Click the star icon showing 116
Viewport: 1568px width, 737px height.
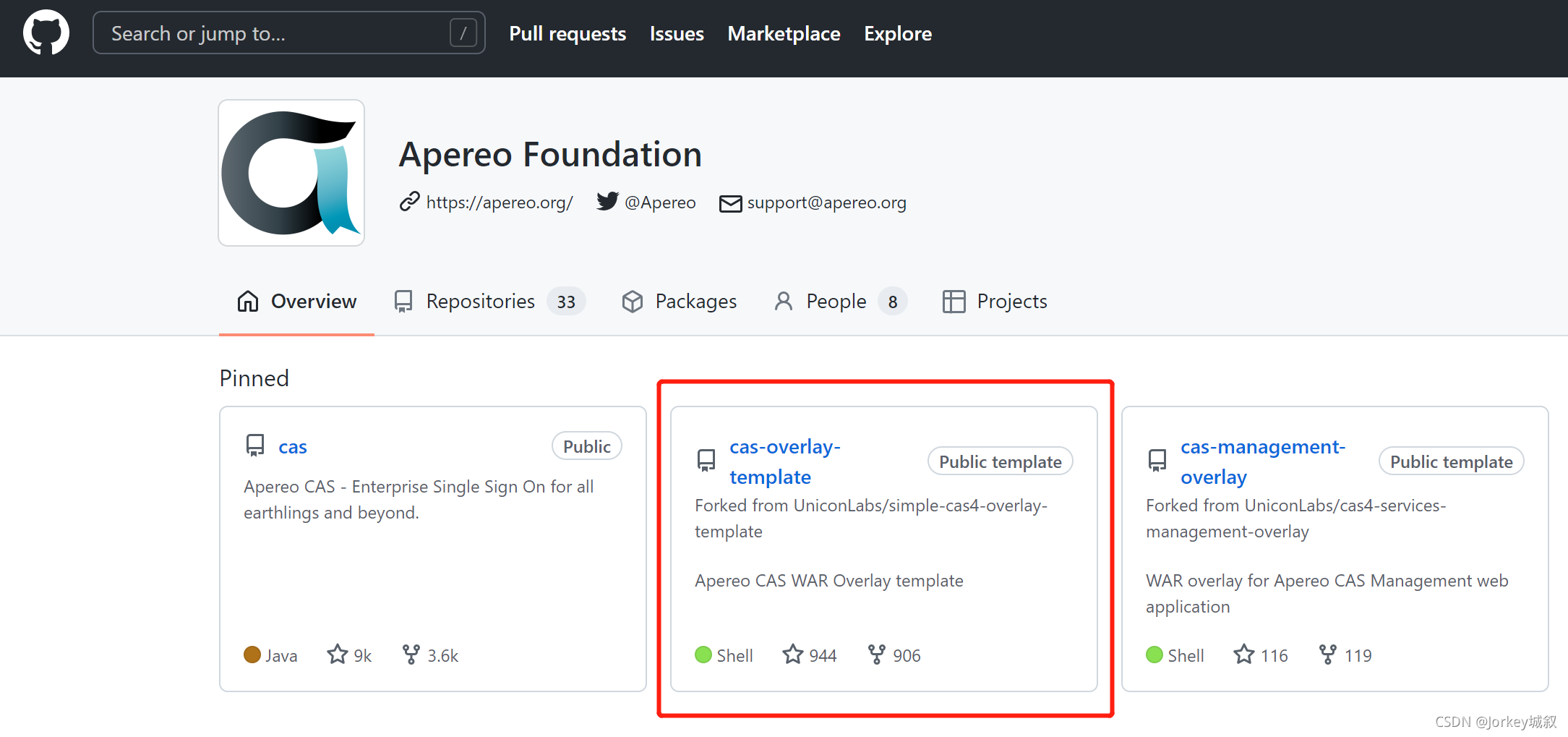click(x=1244, y=654)
